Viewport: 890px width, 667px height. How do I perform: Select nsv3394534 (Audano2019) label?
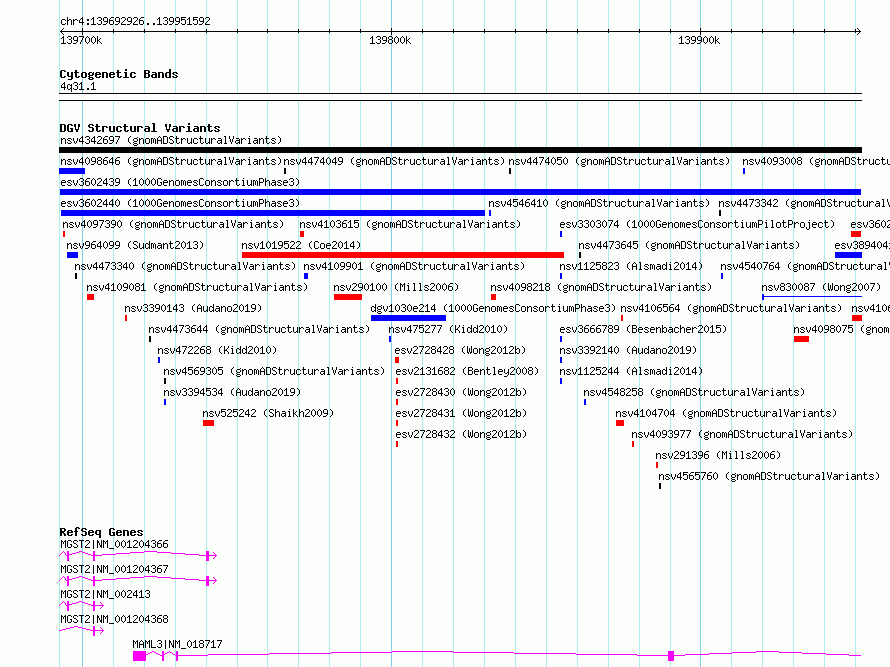click(x=232, y=392)
